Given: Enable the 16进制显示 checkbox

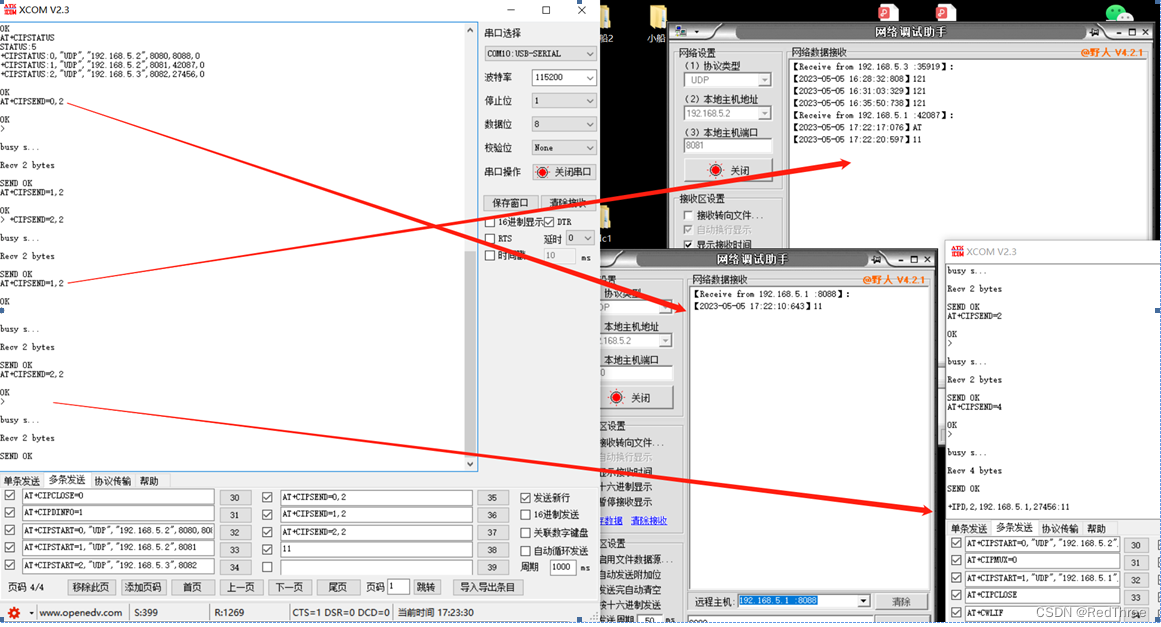Looking at the screenshot, I should click(489, 222).
